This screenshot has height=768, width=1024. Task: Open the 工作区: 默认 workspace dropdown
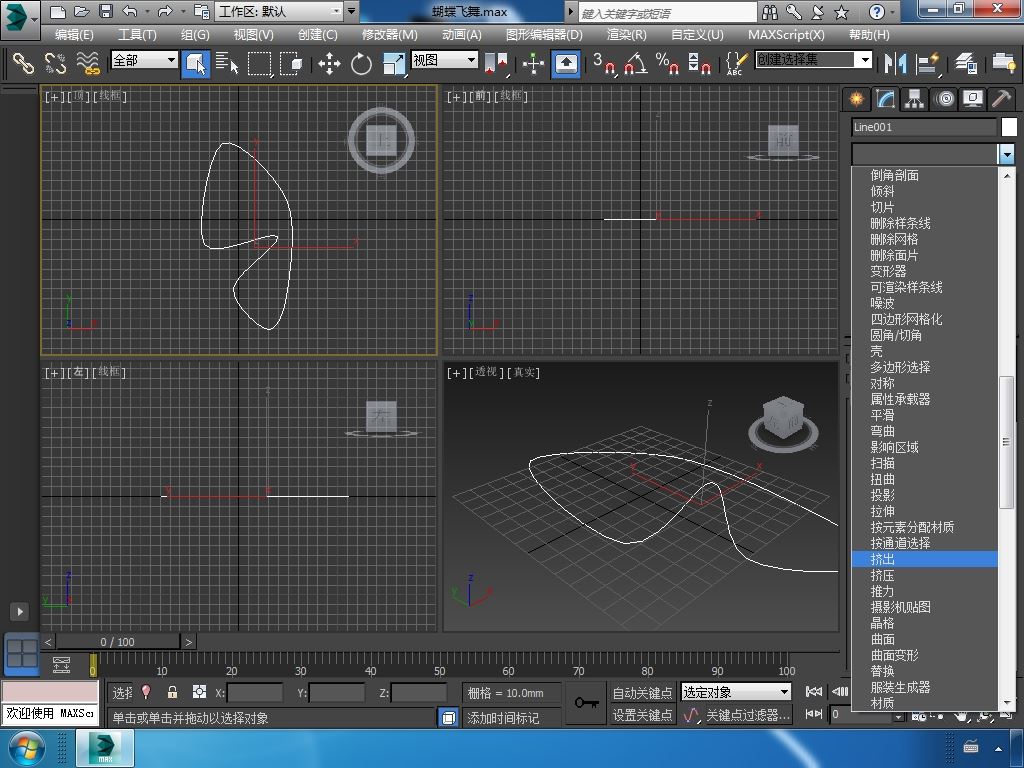tap(279, 11)
